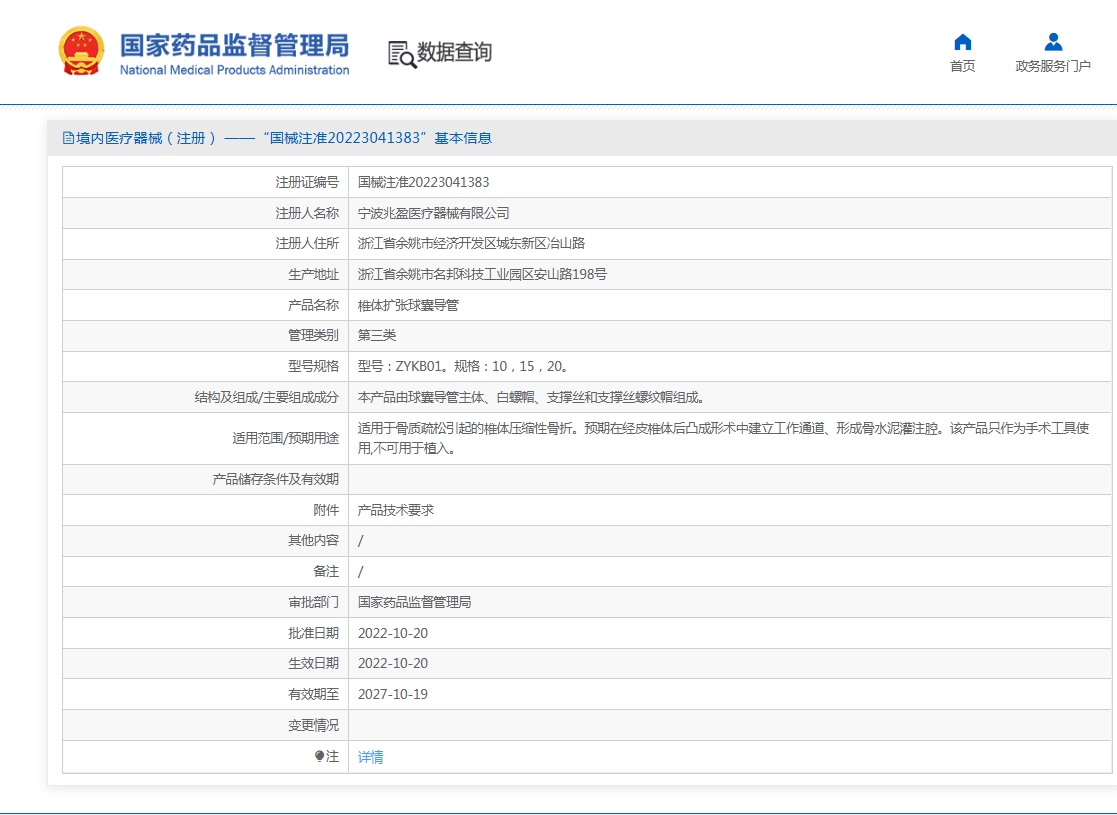
Task: Click the document icon before 境内医疗器械
Action: point(68,138)
